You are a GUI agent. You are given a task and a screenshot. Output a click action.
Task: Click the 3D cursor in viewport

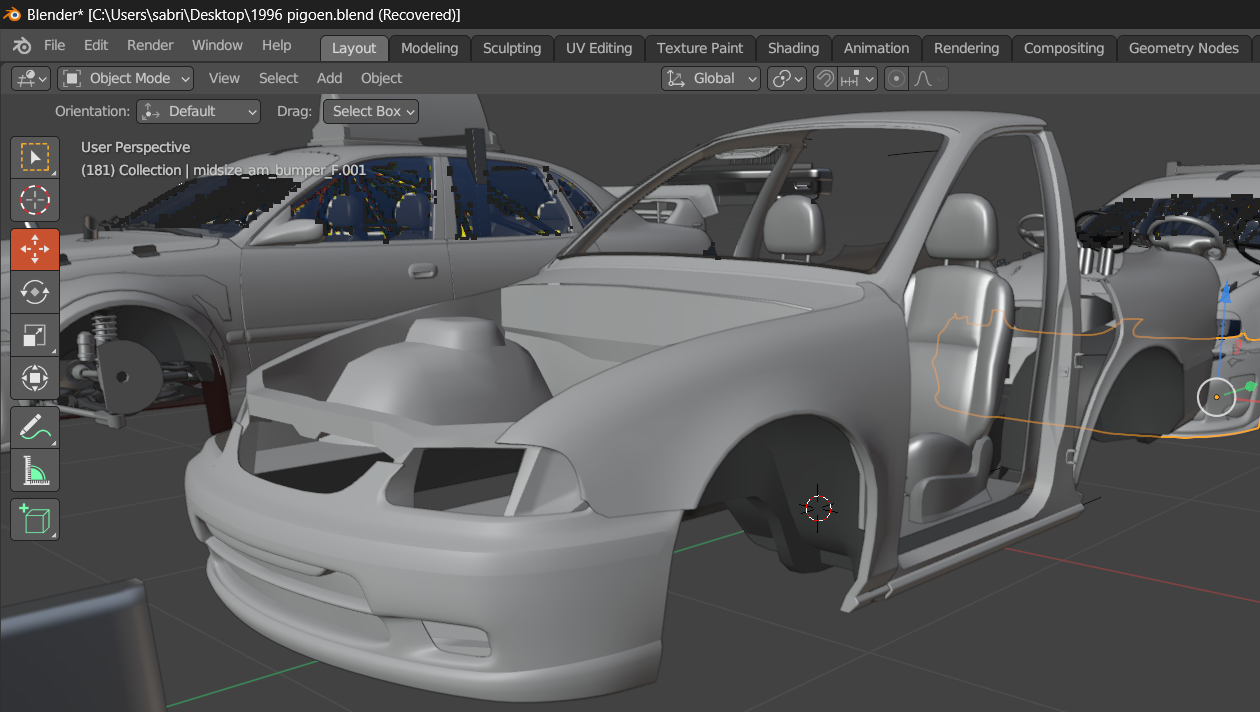pos(818,508)
